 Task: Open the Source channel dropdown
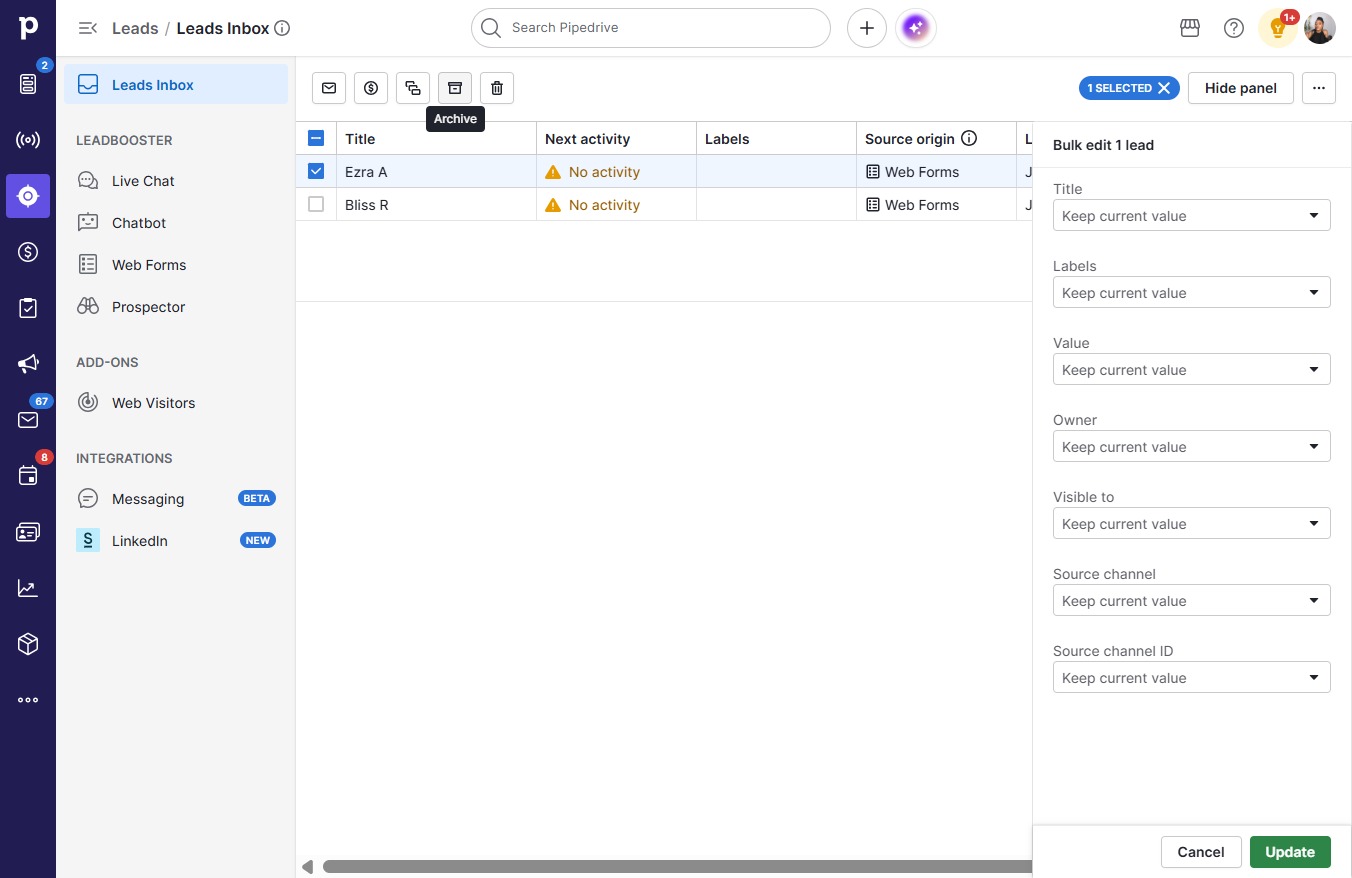(x=1192, y=601)
